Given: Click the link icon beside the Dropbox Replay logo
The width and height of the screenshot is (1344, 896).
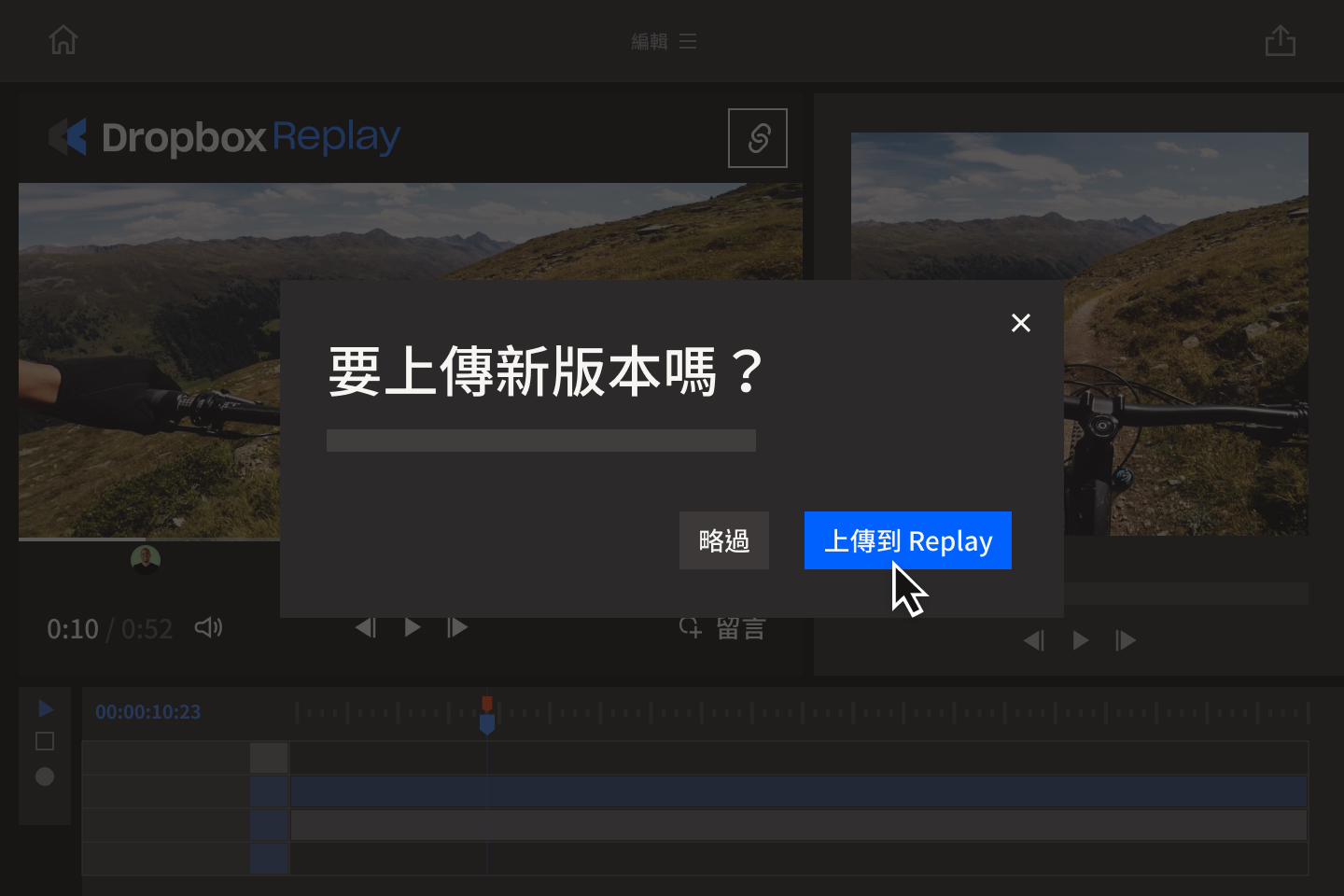Looking at the screenshot, I should [x=758, y=138].
